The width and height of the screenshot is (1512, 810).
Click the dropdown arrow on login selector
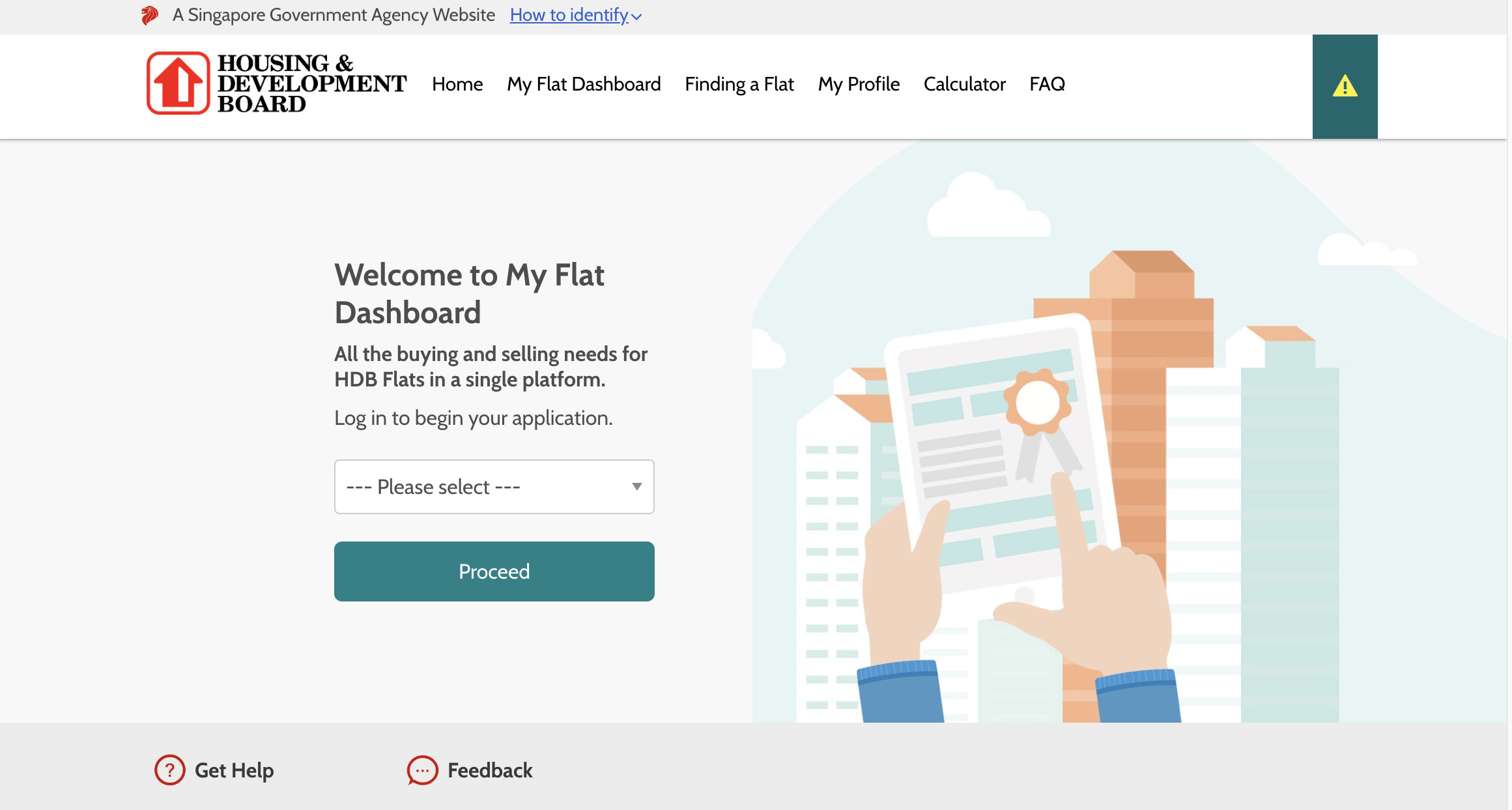pos(636,487)
